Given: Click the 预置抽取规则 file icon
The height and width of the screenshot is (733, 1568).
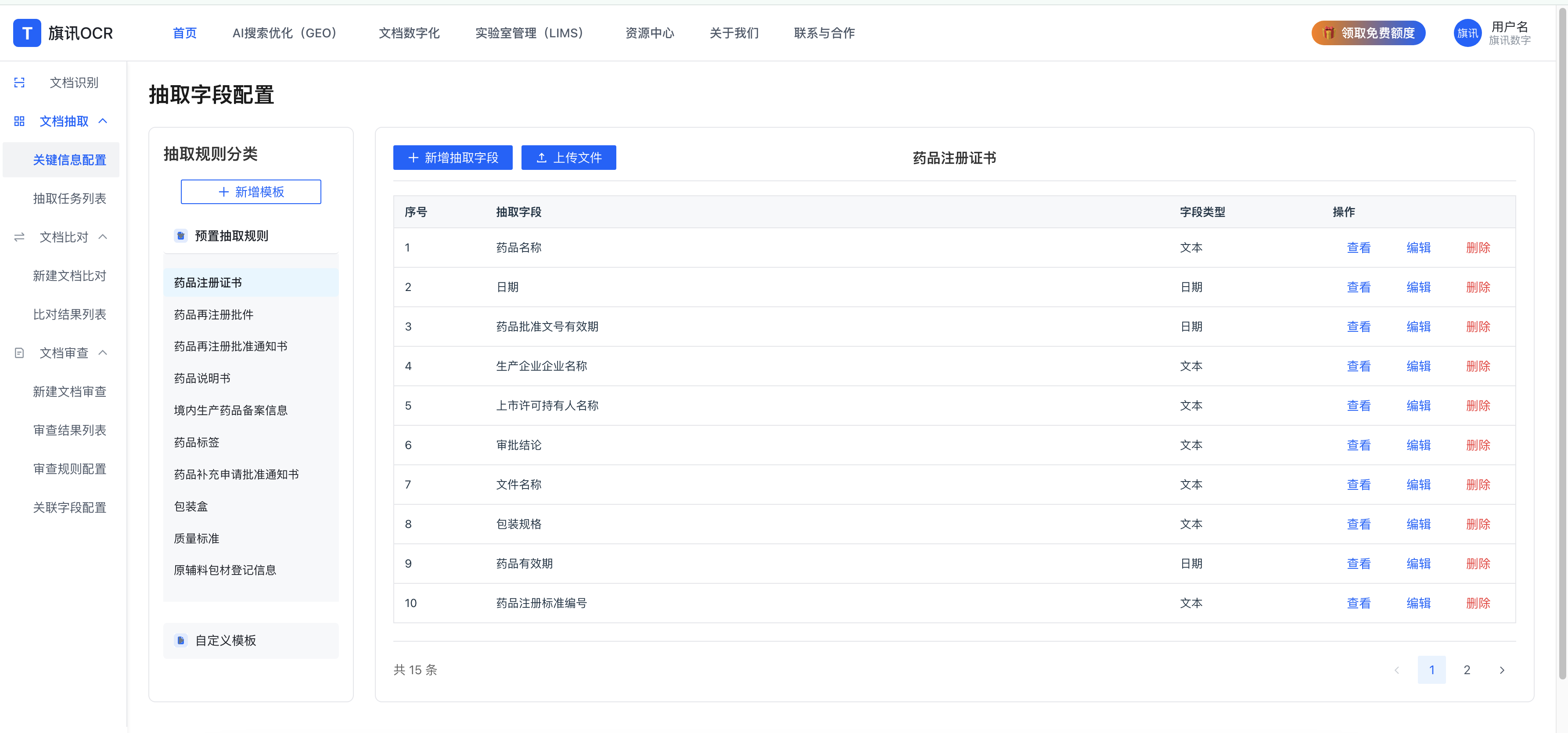Looking at the screenshot, I should (181, 236).
